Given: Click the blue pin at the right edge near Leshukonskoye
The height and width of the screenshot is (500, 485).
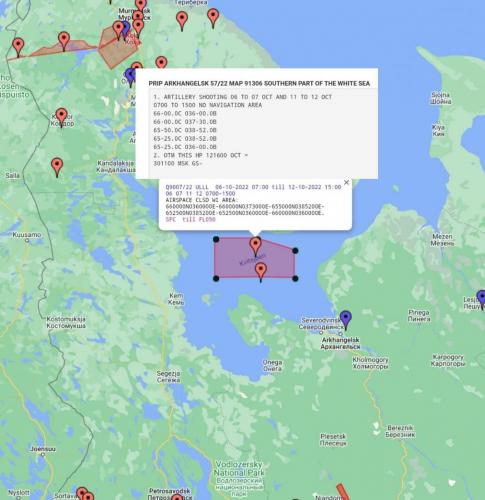Looking at the screenshot, I should point(481,300).
